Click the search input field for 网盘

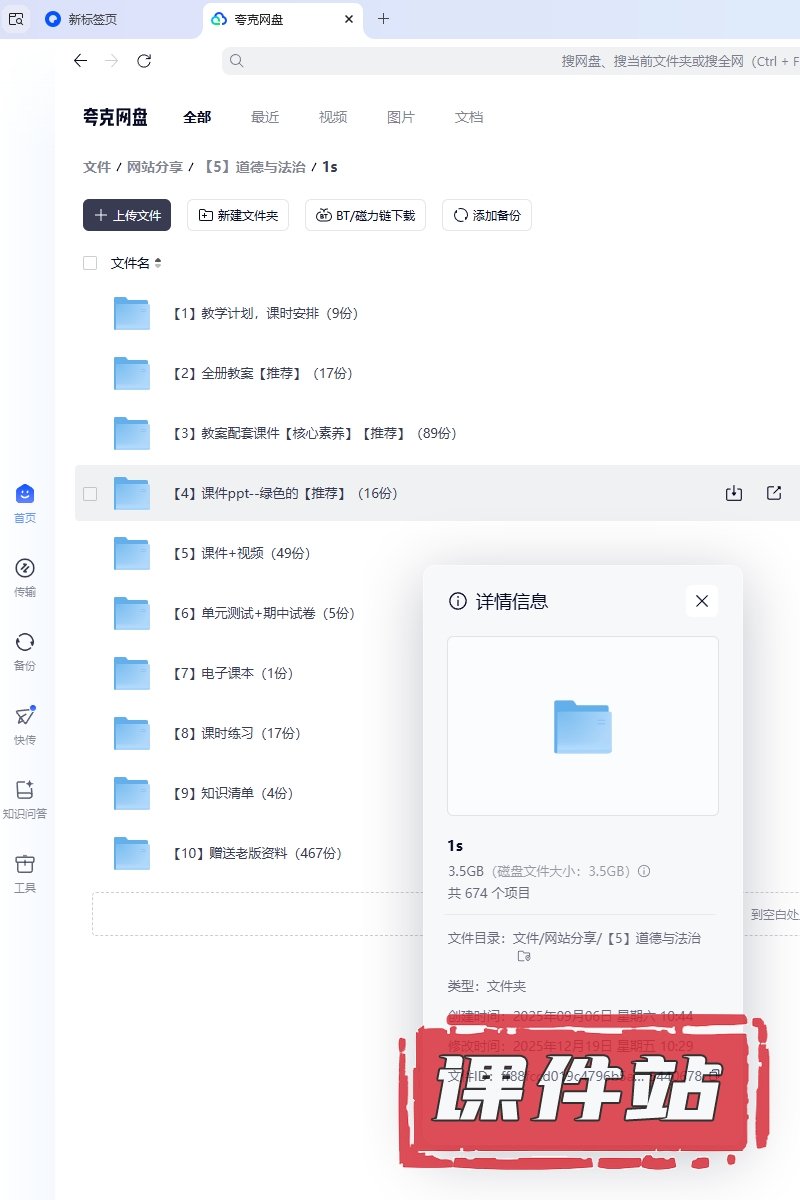500,61
